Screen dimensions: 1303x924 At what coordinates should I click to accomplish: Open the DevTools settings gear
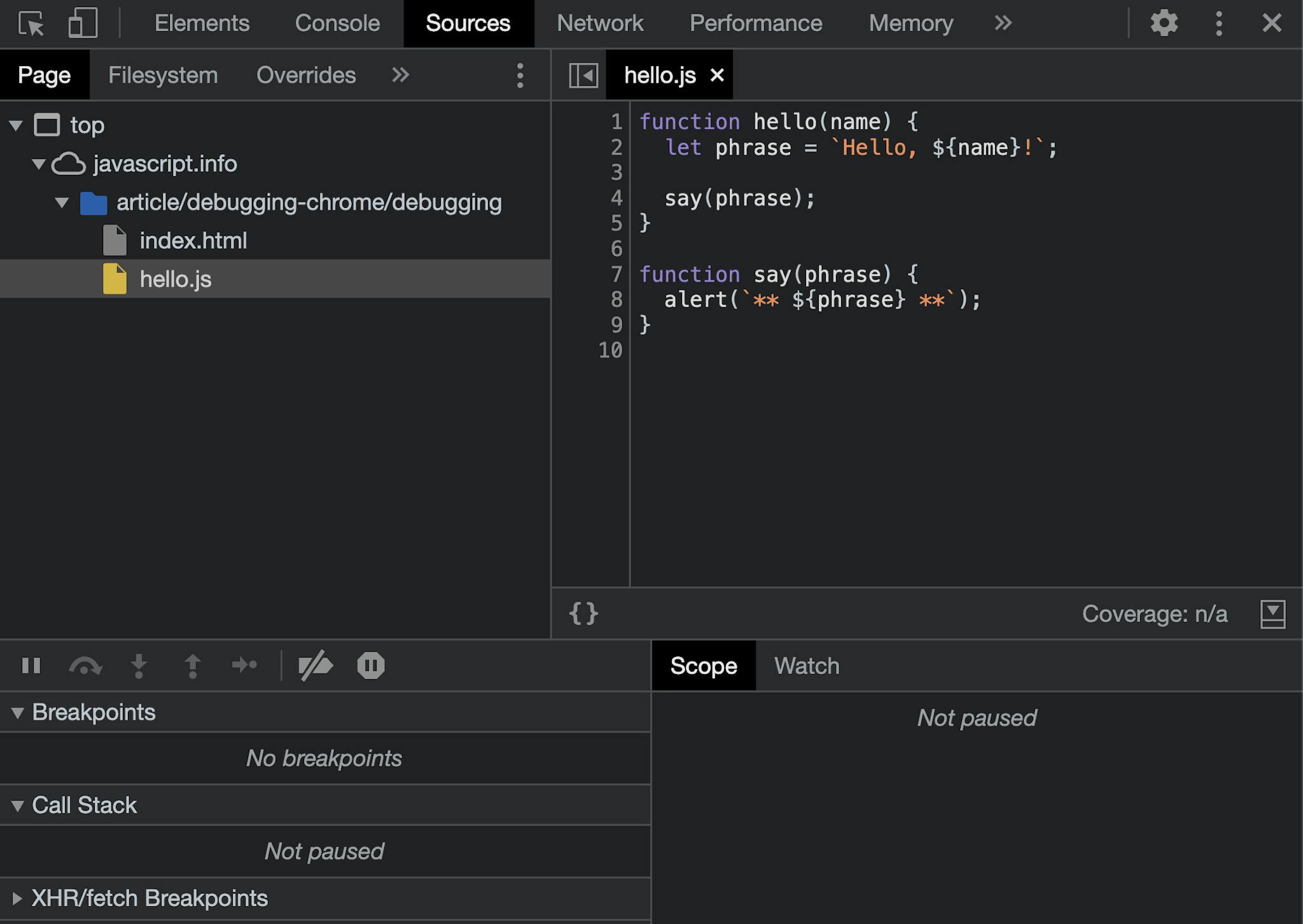(1164, 23)
